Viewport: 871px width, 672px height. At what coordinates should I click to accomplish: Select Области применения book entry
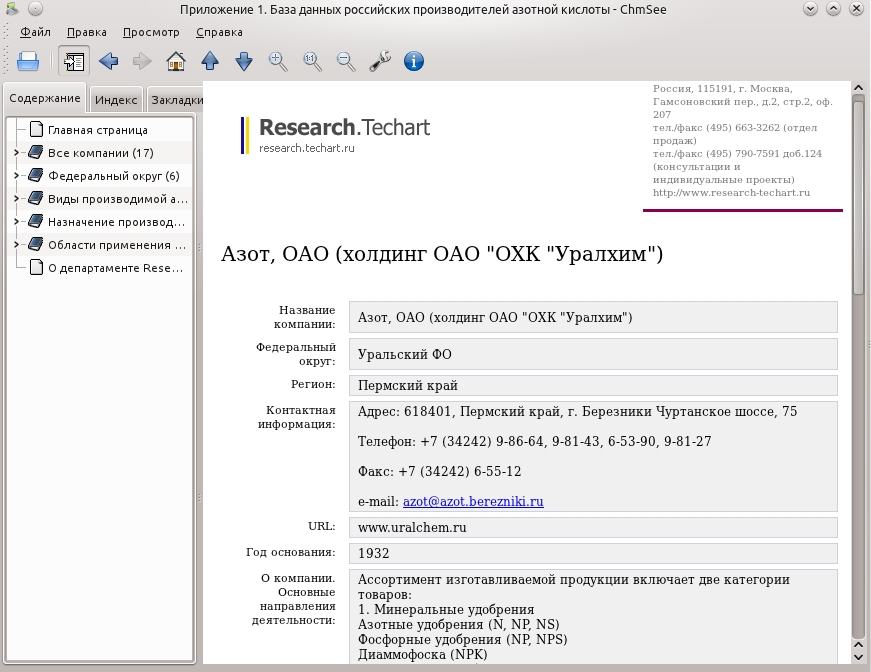pyautogui.click(x=117, y=245)
